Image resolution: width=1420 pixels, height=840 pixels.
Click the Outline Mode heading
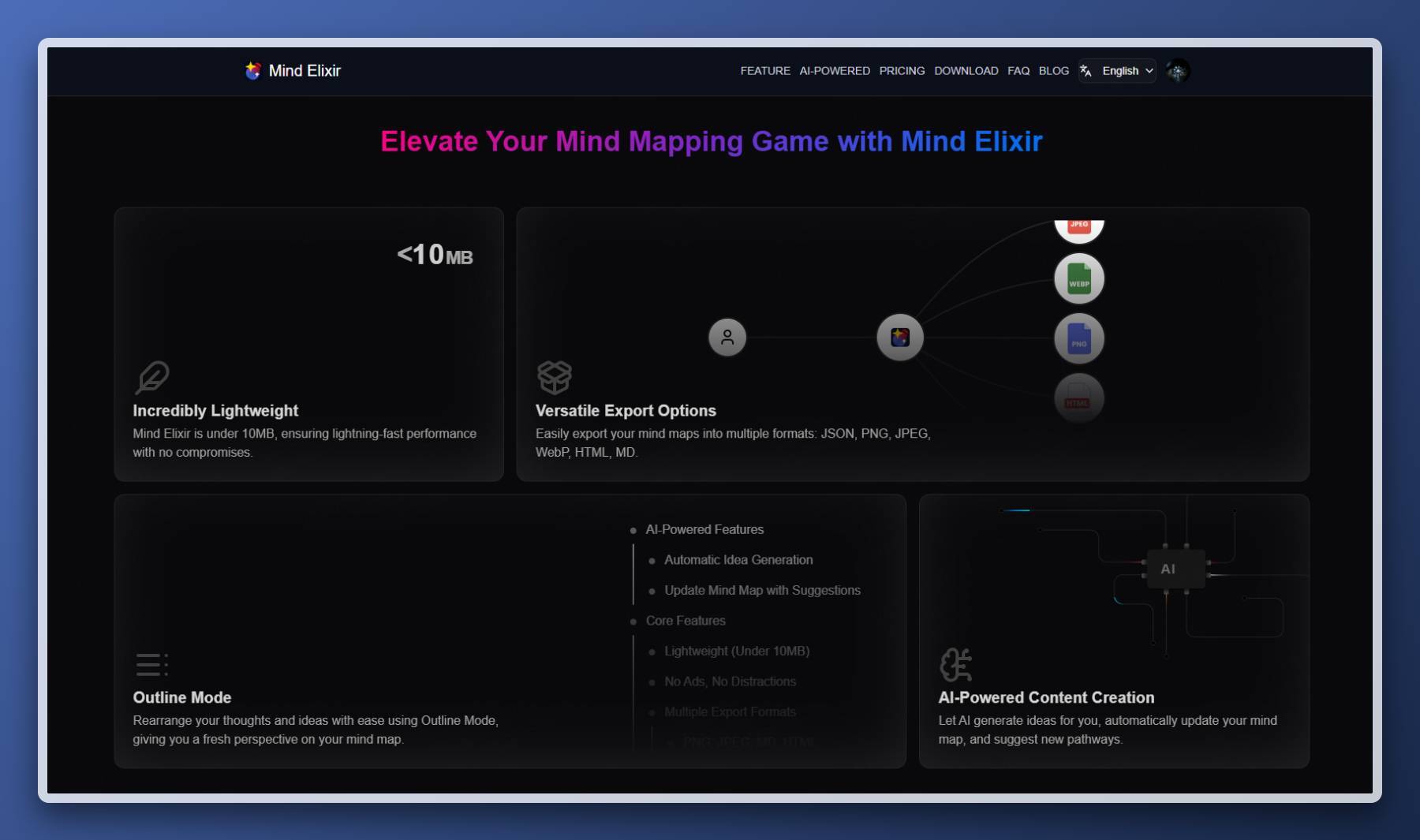tap(182, 698)
